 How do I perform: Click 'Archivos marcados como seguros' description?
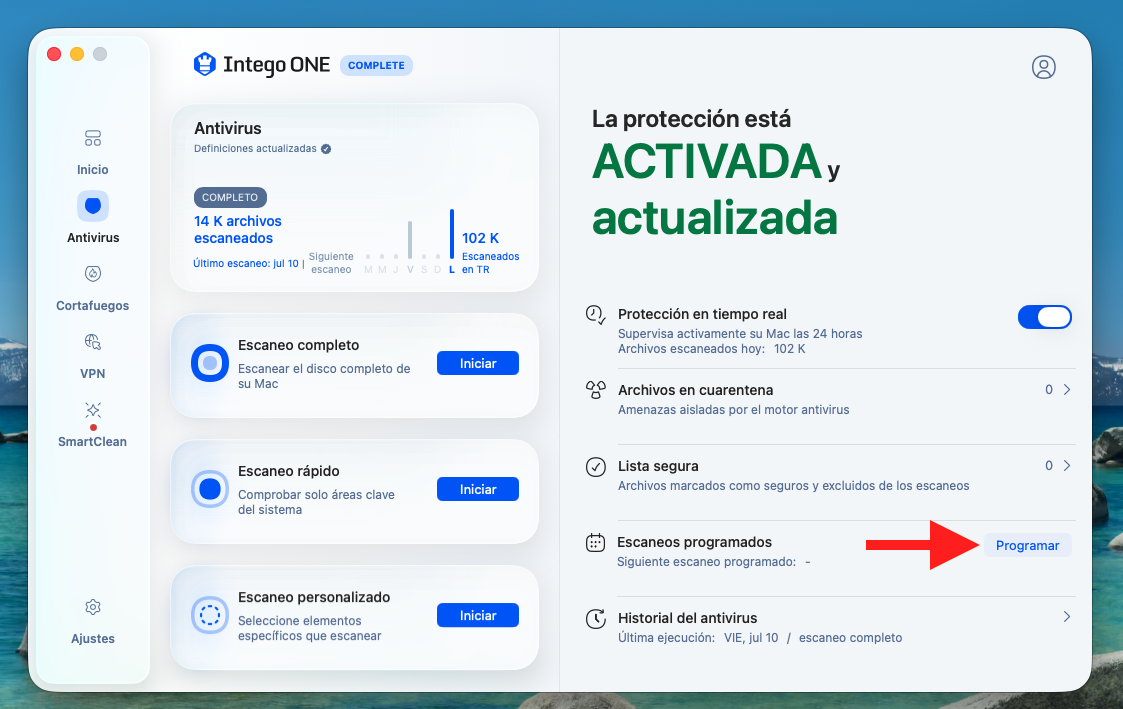(x=793, y=486)
